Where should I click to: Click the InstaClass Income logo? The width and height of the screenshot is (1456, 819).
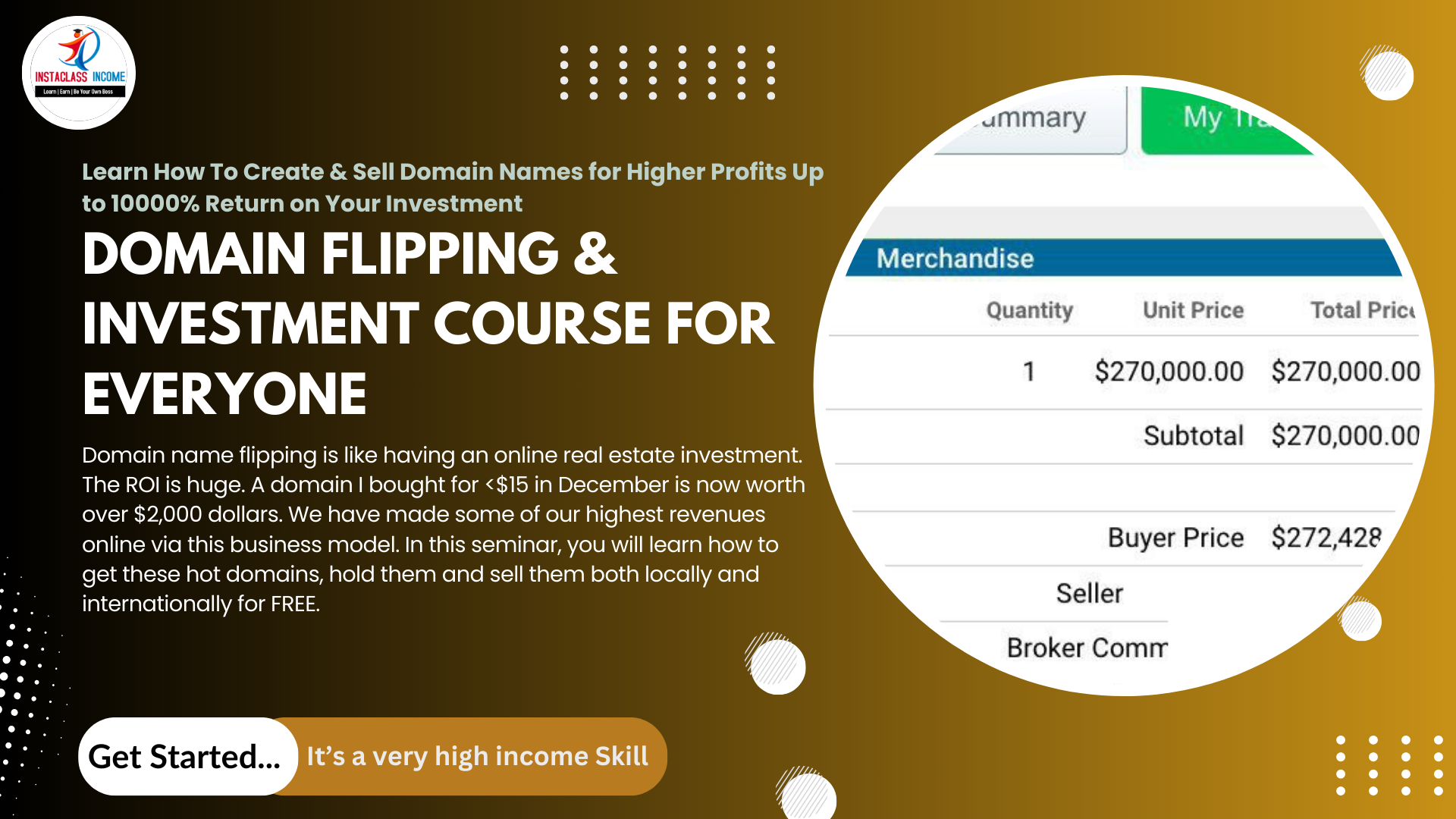[79, 73]
